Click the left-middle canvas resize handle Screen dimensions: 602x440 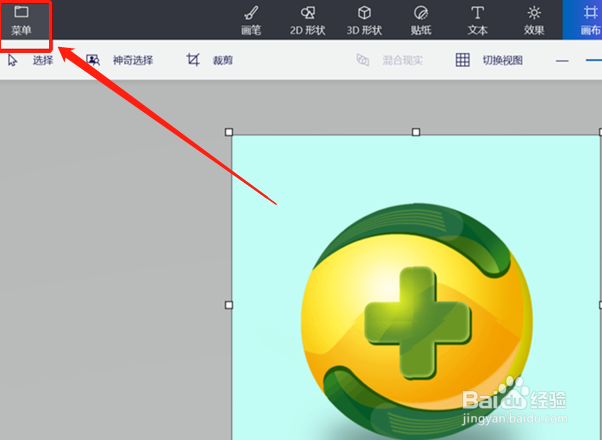pyautogui.click(x=229, y=305)
